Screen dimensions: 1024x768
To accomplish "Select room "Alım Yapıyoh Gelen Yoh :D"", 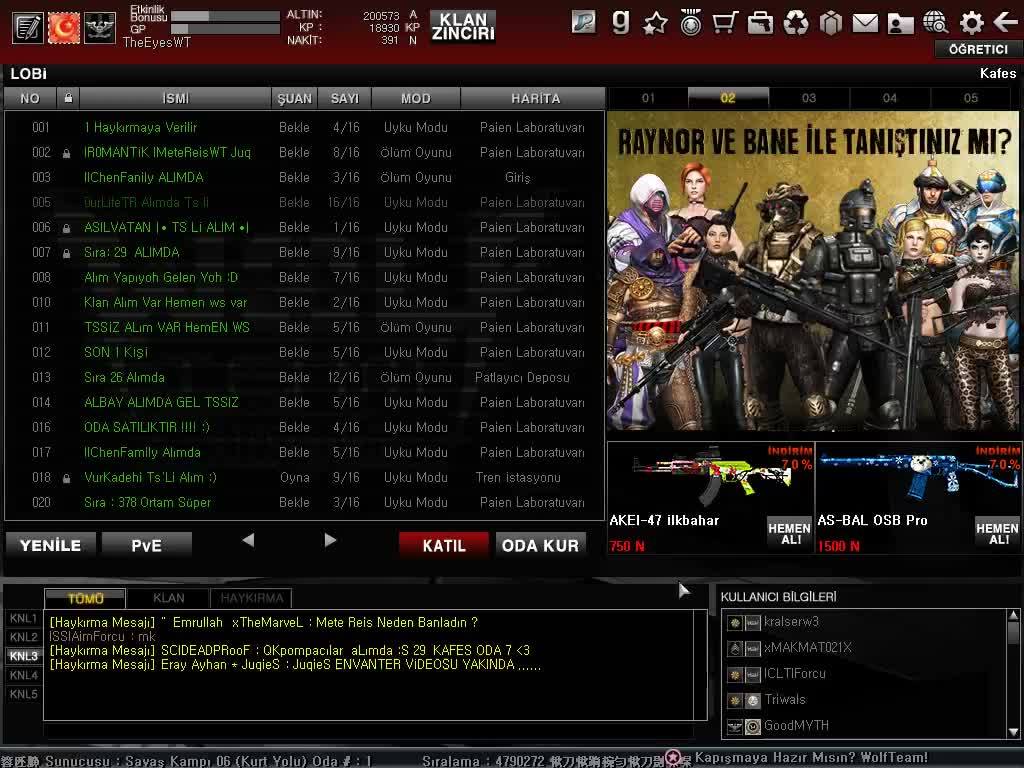I will [x=304, y=278].
